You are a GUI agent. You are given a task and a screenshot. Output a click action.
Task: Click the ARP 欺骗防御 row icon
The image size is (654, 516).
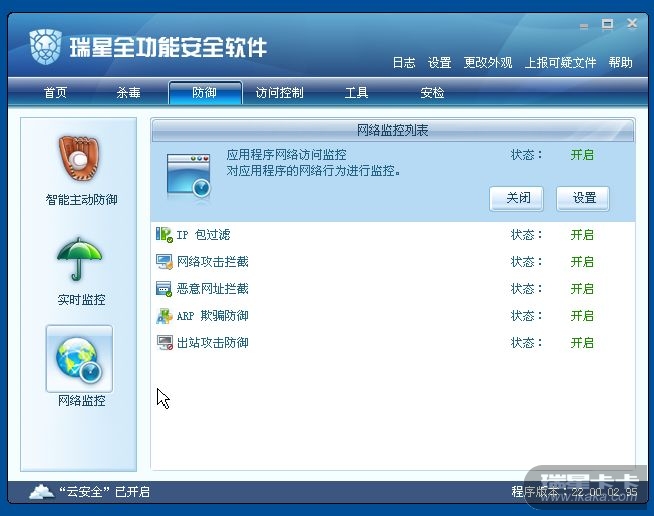tap(164, 316)
